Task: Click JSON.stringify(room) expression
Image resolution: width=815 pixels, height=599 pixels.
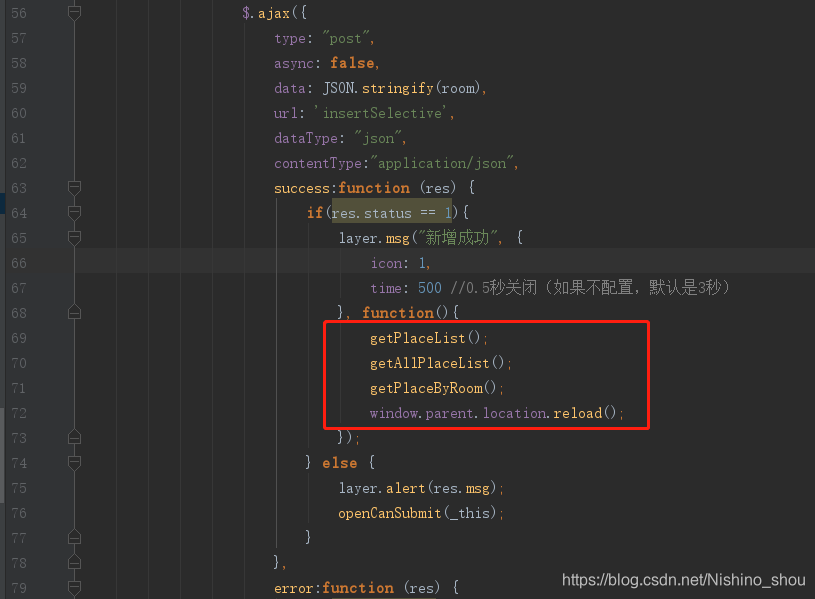Action: (401, 88)
